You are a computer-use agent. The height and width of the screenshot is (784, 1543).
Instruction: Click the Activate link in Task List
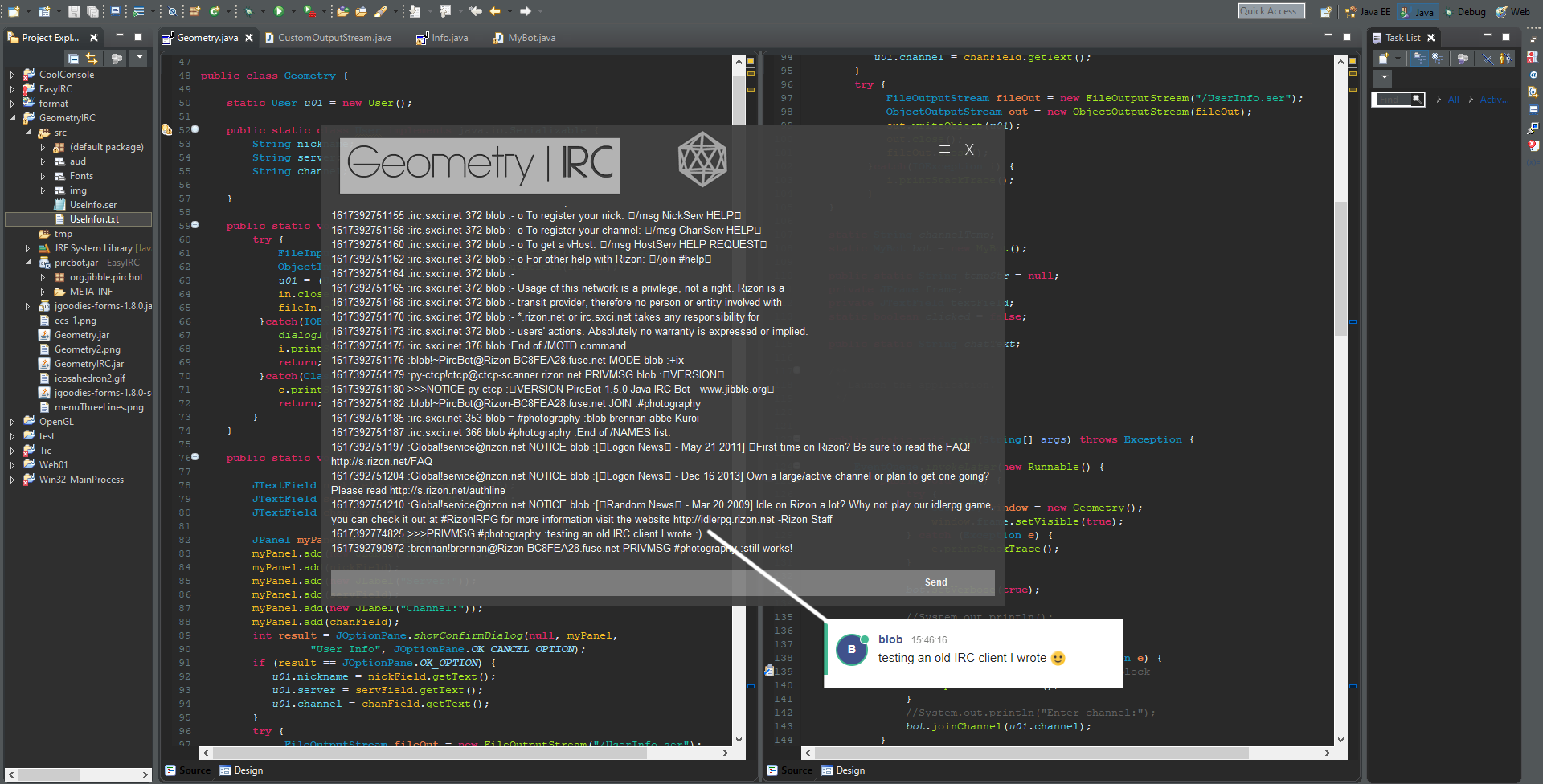(1494, 100)
